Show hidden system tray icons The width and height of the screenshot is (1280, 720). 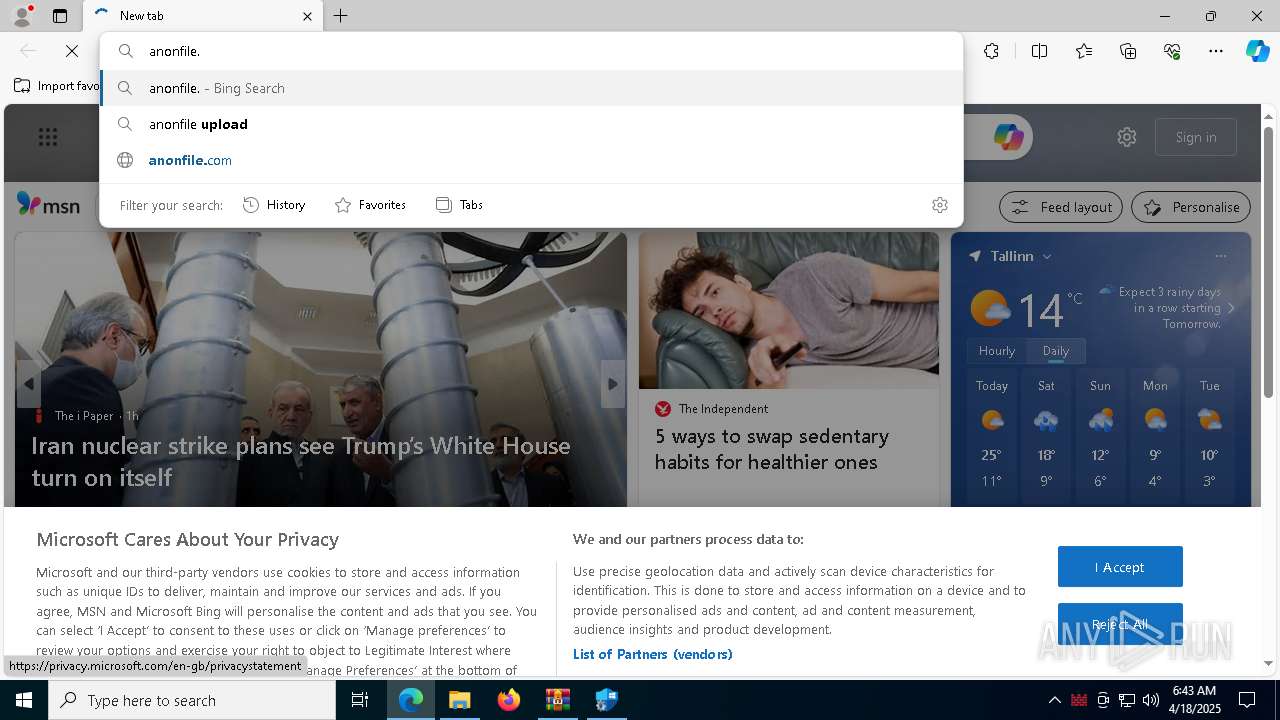1054,700
